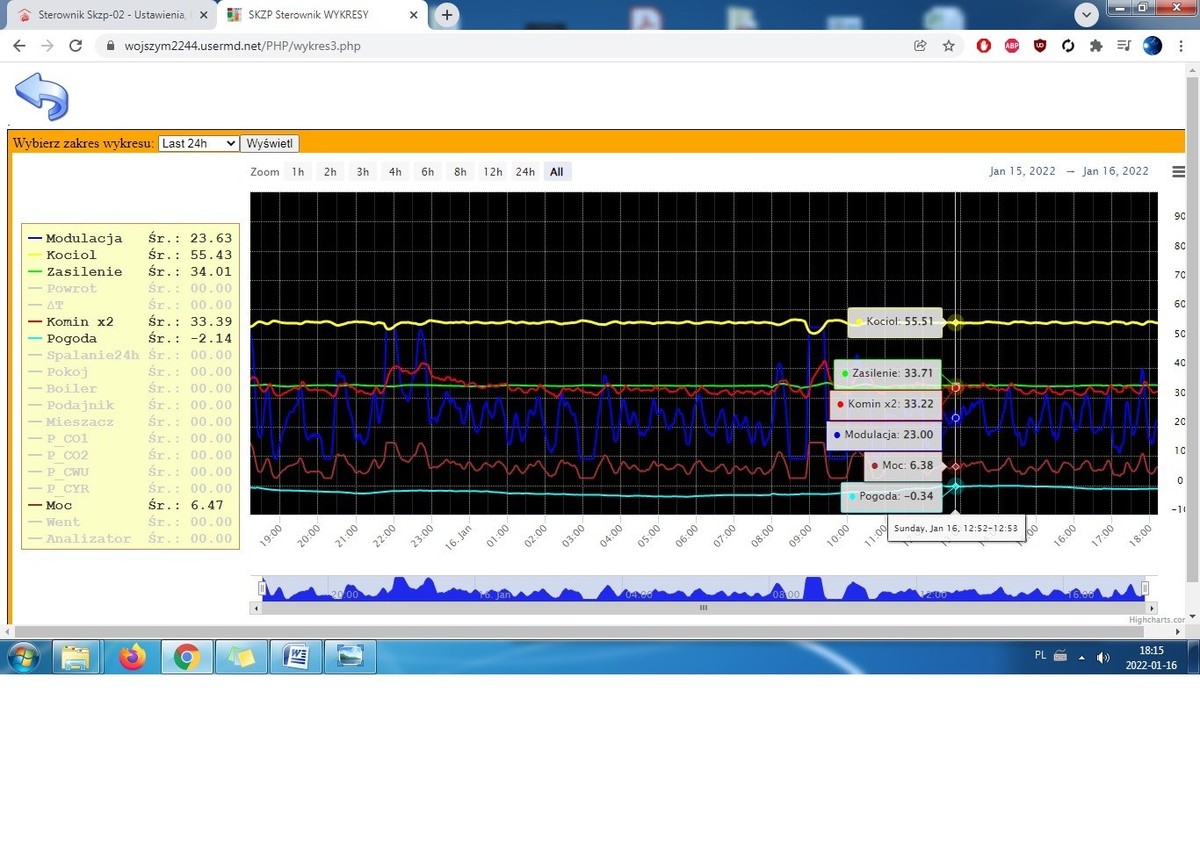Open the Highcharts chart context menu icon
1200x843 pixels.
tap(1178, 172)
